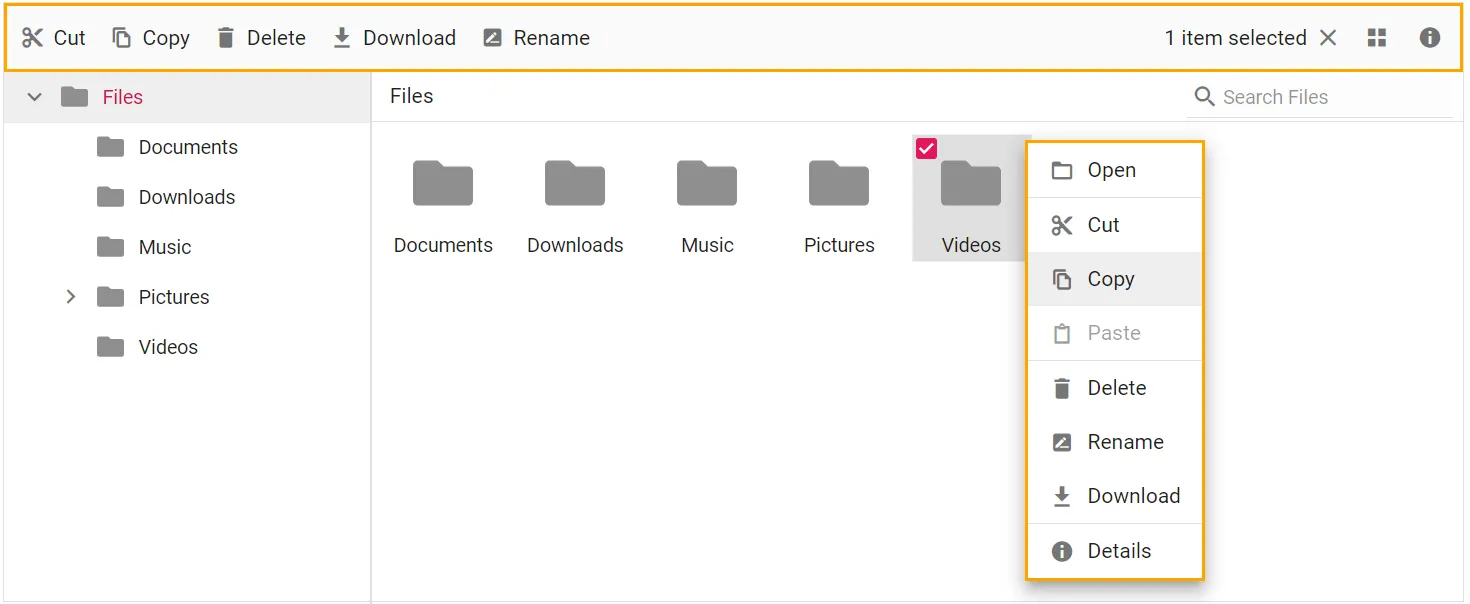
Task: Switch view with the grid layout icon
Action: pos(1377,38)
